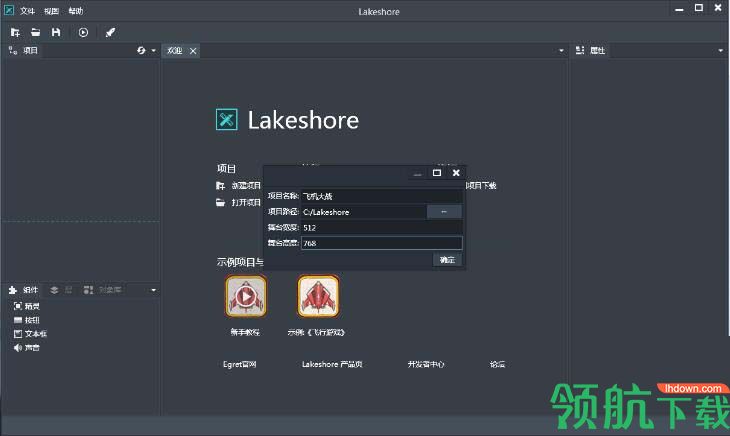This screenshot has width=730, height=436.
Task: Select the 属性 properties panel tab
Action: tap(591, 50)
